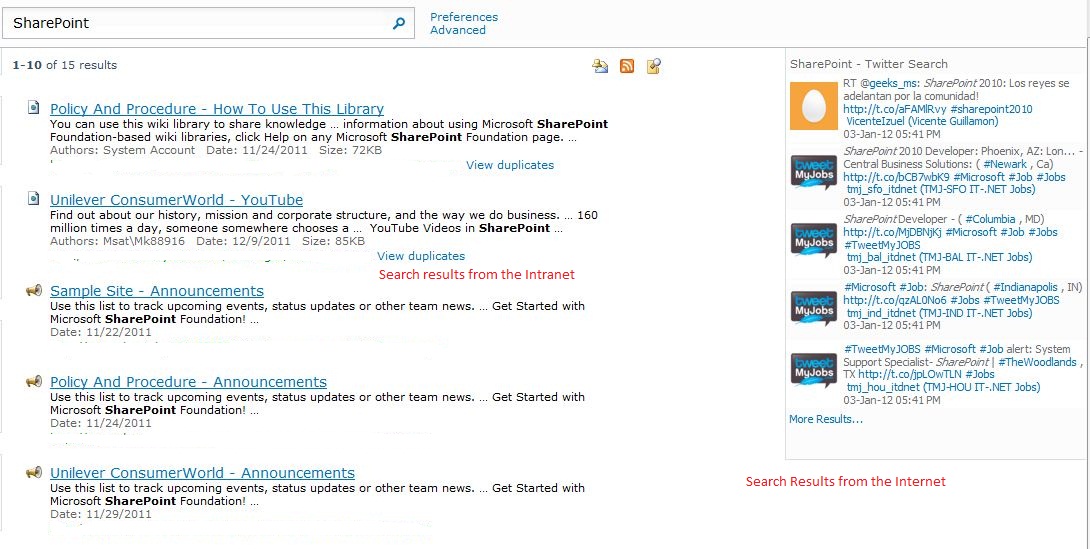
Task: Click the search from Windows icon
Action: [x=653, y=66]
